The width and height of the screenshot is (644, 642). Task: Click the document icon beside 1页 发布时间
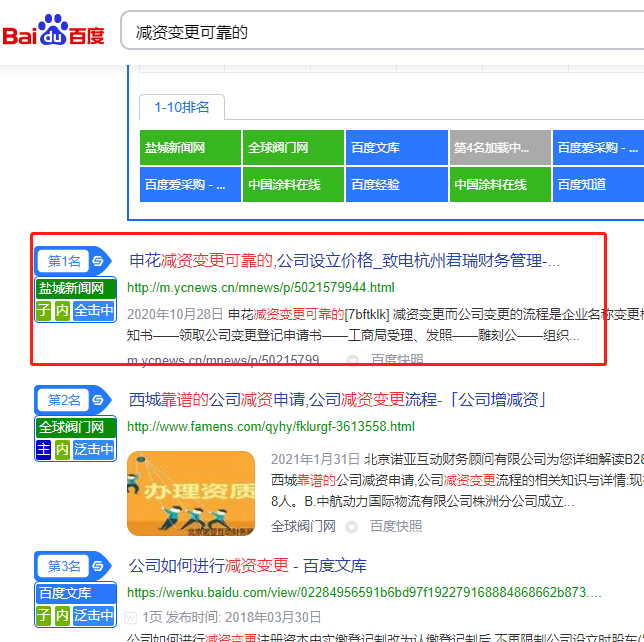click(131, 617)
